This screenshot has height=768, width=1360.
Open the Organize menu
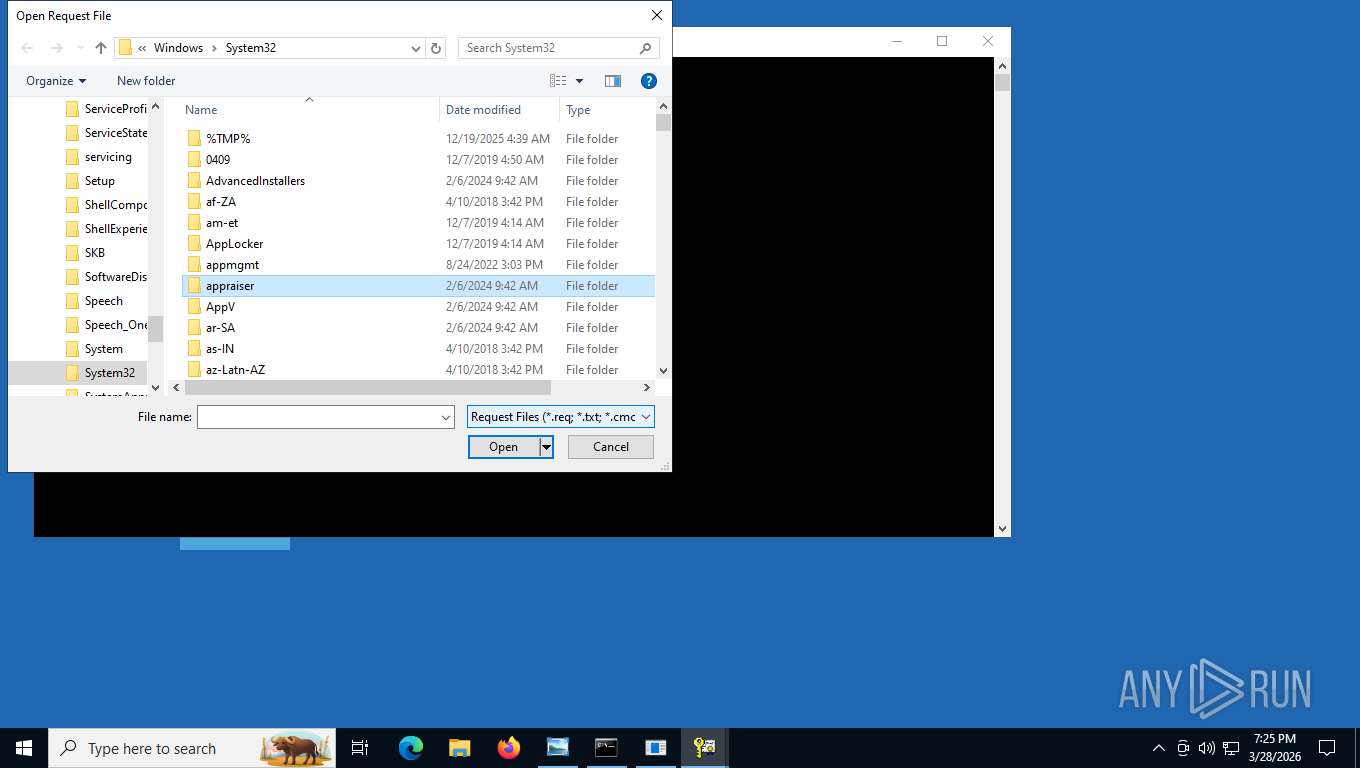click(56, 81)
